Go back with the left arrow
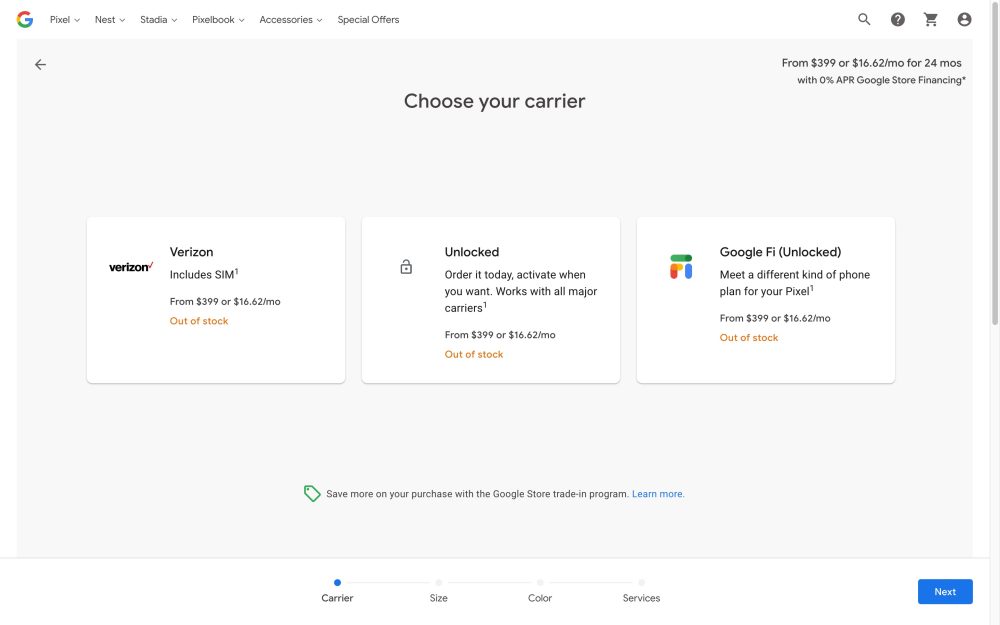 pos(40,64)
